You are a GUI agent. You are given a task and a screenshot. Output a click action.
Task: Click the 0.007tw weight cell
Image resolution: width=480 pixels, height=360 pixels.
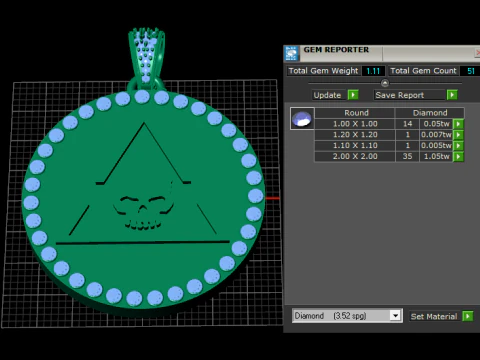436,135
